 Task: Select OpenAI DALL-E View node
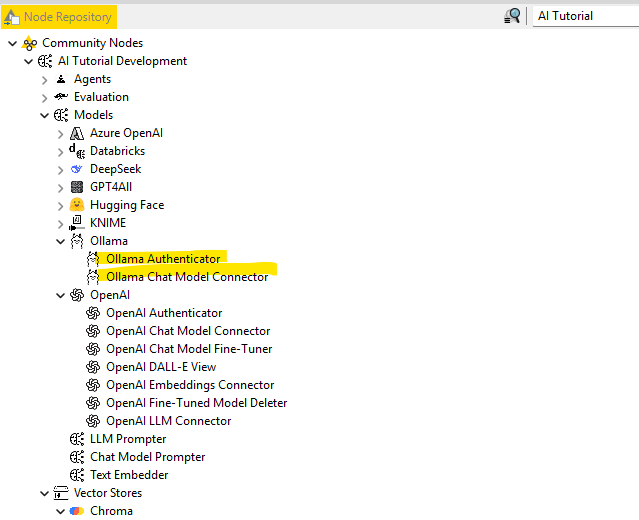click(161, 367)
